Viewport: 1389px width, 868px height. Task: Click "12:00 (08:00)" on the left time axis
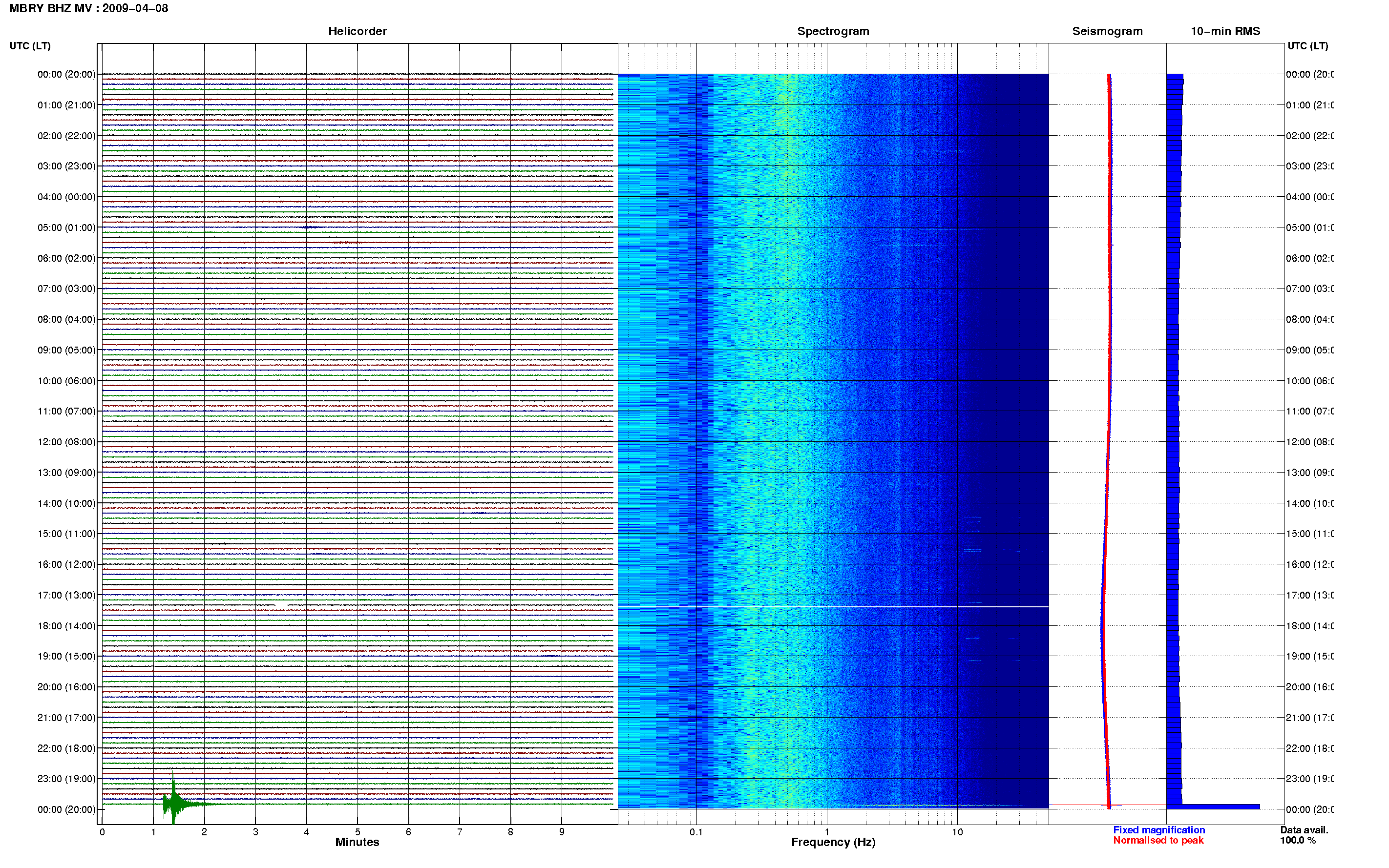click(x=66, y=442)
